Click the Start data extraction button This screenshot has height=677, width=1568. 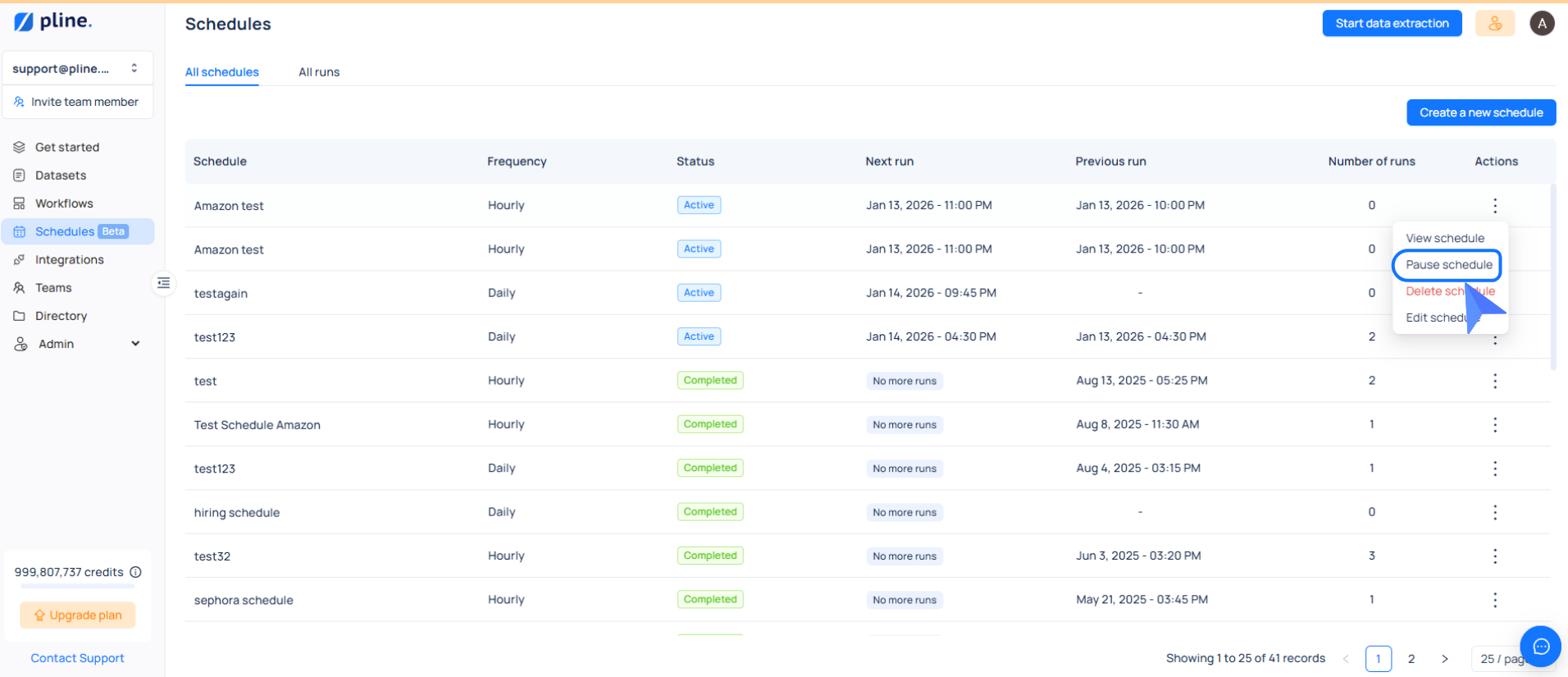(x=1392, y=24)
